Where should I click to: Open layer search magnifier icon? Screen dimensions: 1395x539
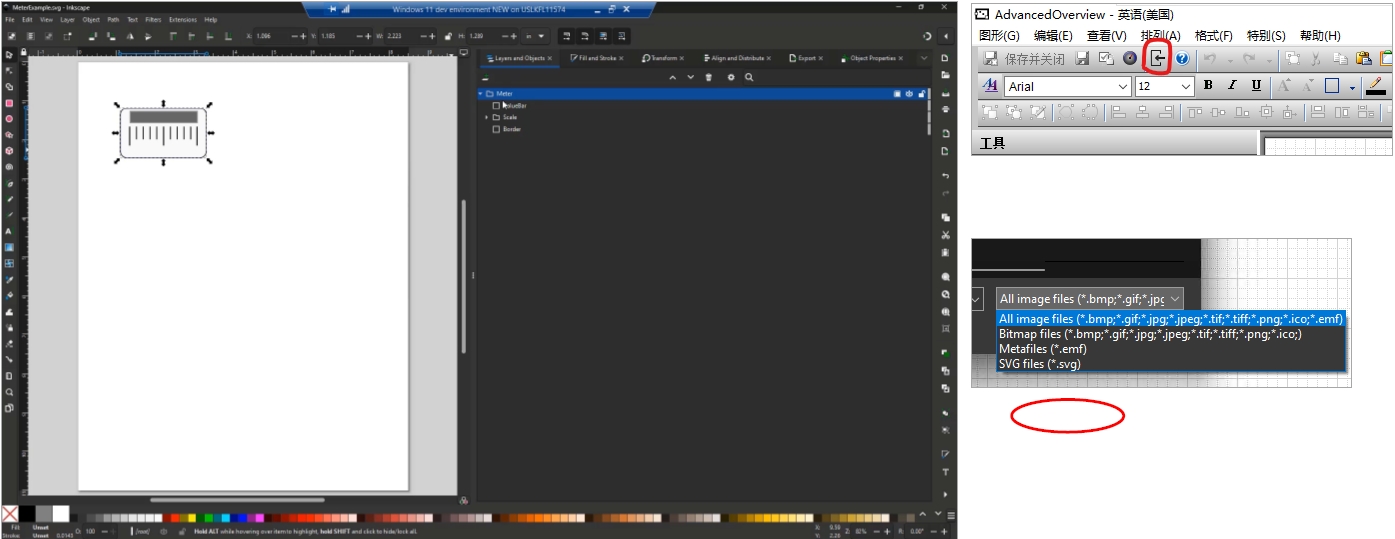click(749, 77)
